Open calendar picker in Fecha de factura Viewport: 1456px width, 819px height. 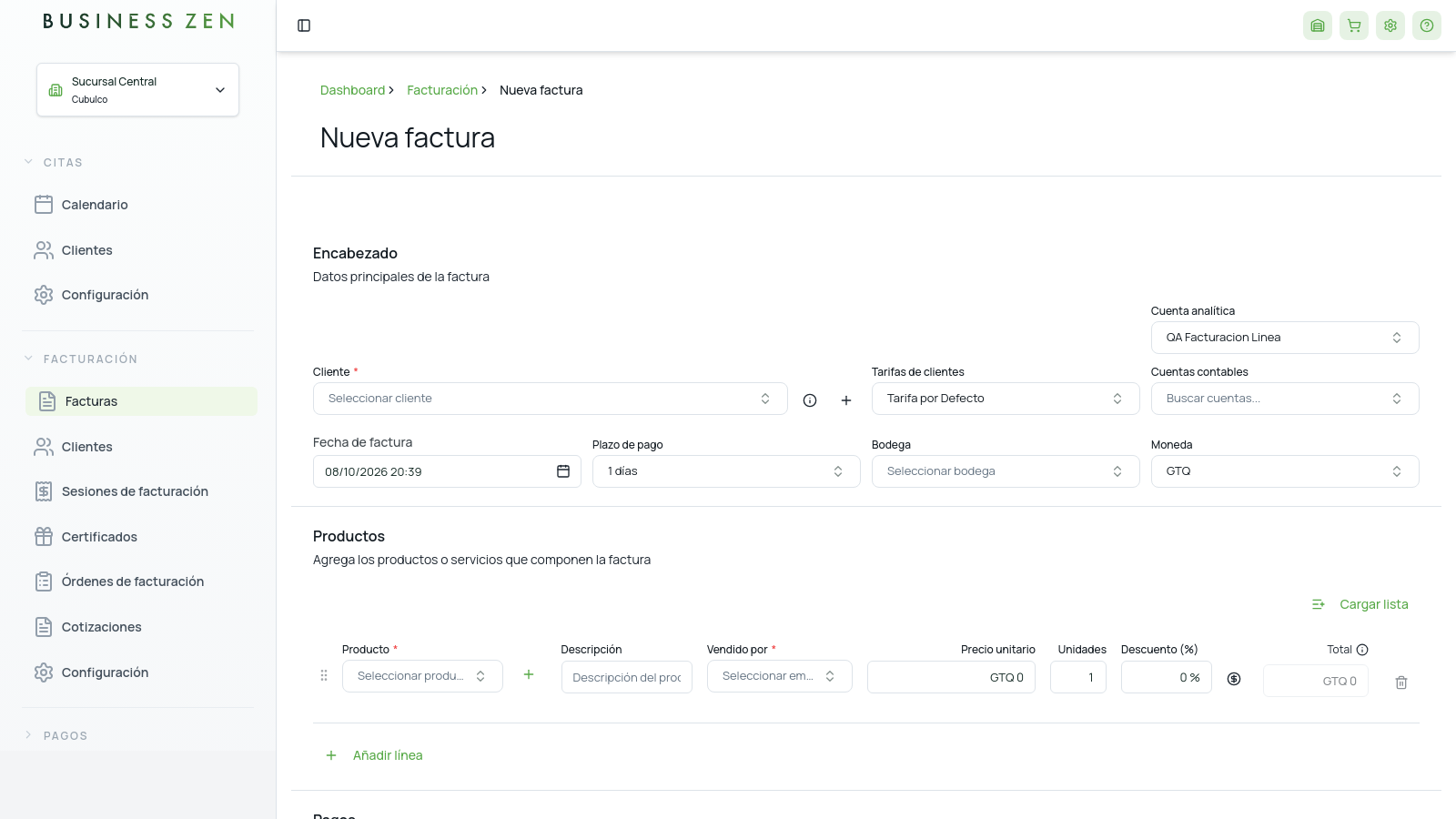tap(563, 471)
